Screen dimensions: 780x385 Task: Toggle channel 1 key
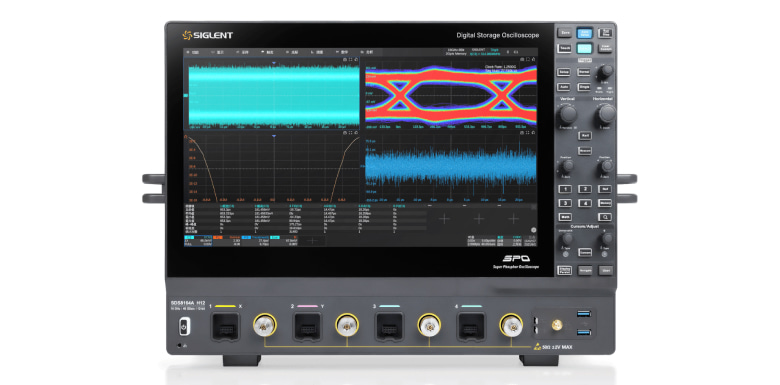tap(564, 189)
